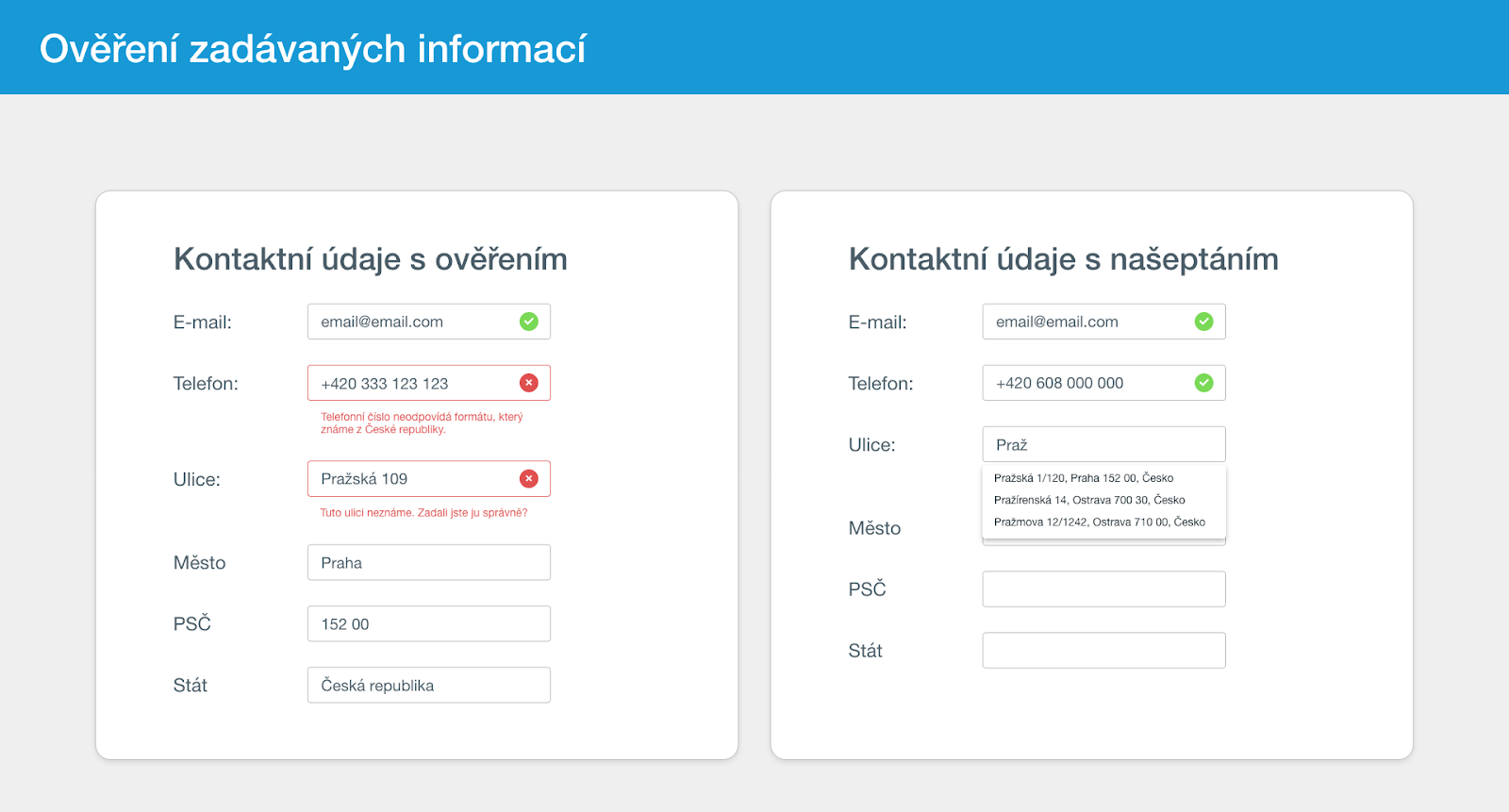This screenshot has width=1509, height=812.
Task: Click green checkmark in right Telefon field
Action: pyautogui.click(x=1204, y=383)
